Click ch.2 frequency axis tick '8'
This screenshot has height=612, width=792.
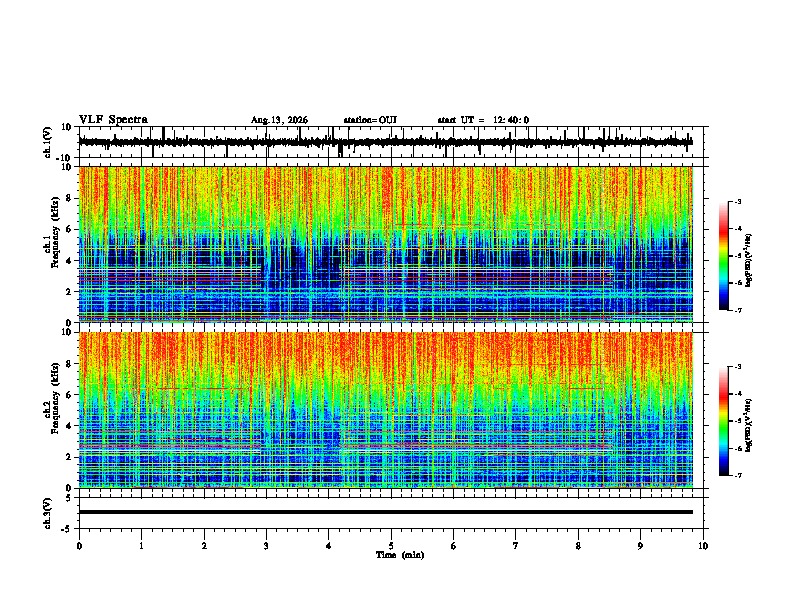pos(69,364)
